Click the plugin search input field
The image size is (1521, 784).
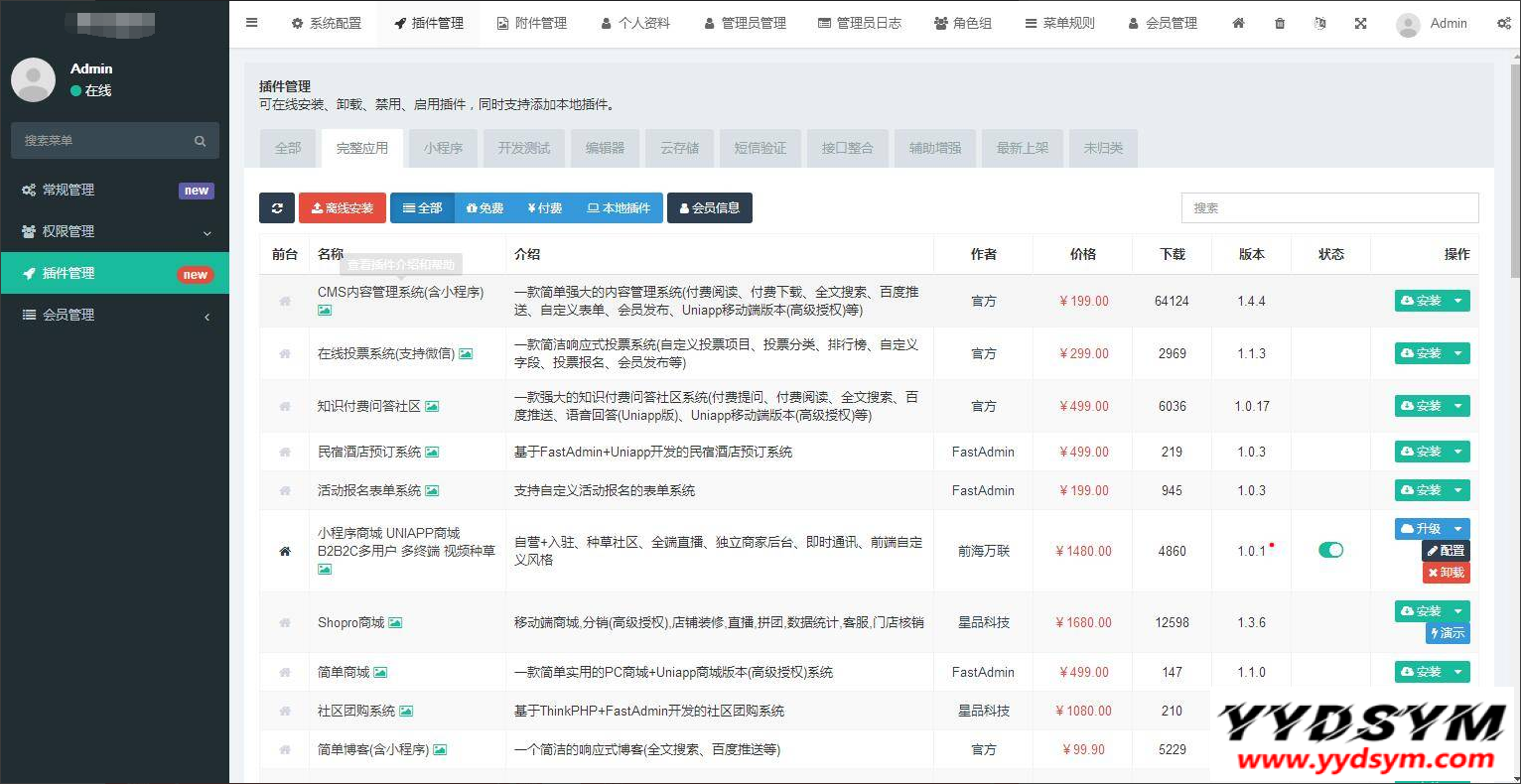[x=1329, y=208]
